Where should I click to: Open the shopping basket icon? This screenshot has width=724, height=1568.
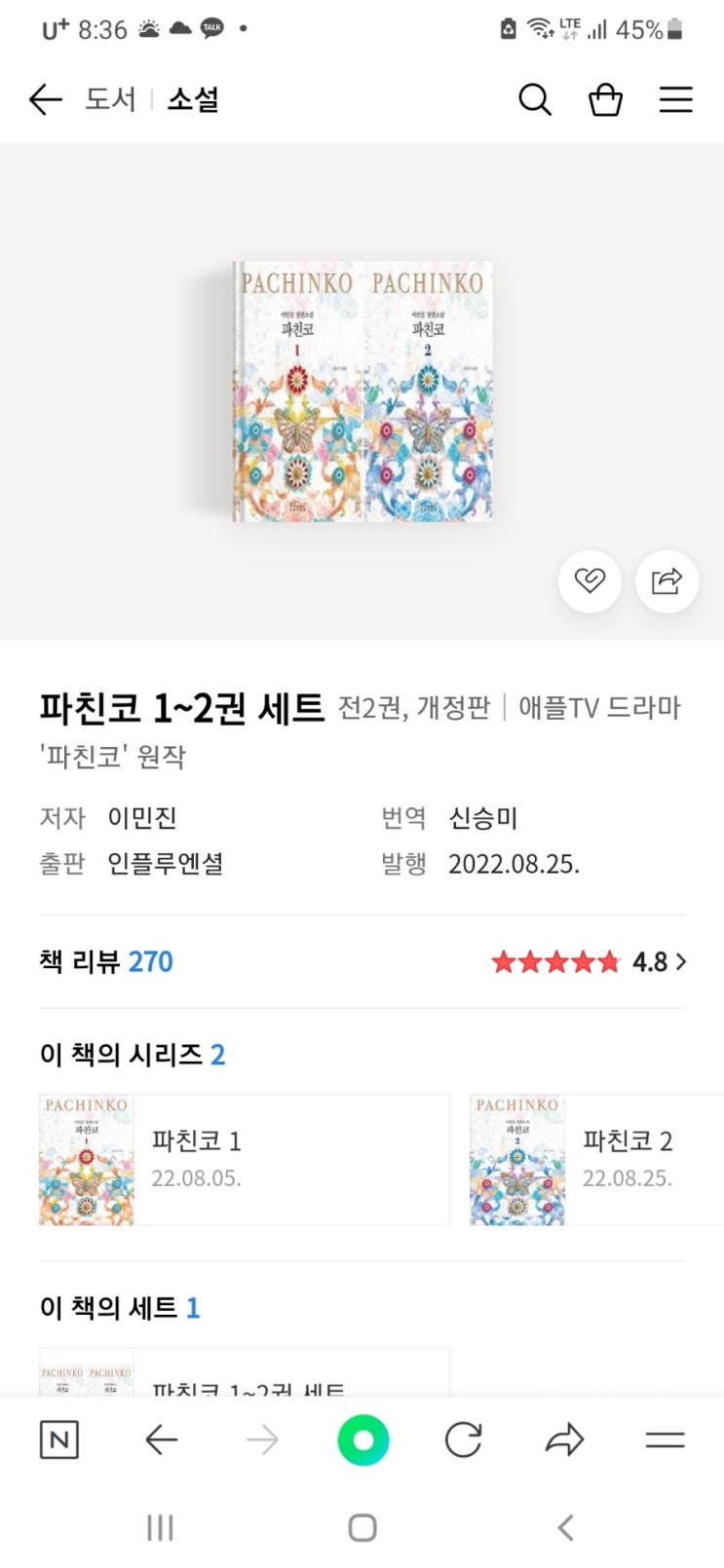click(x=605, y=99)
